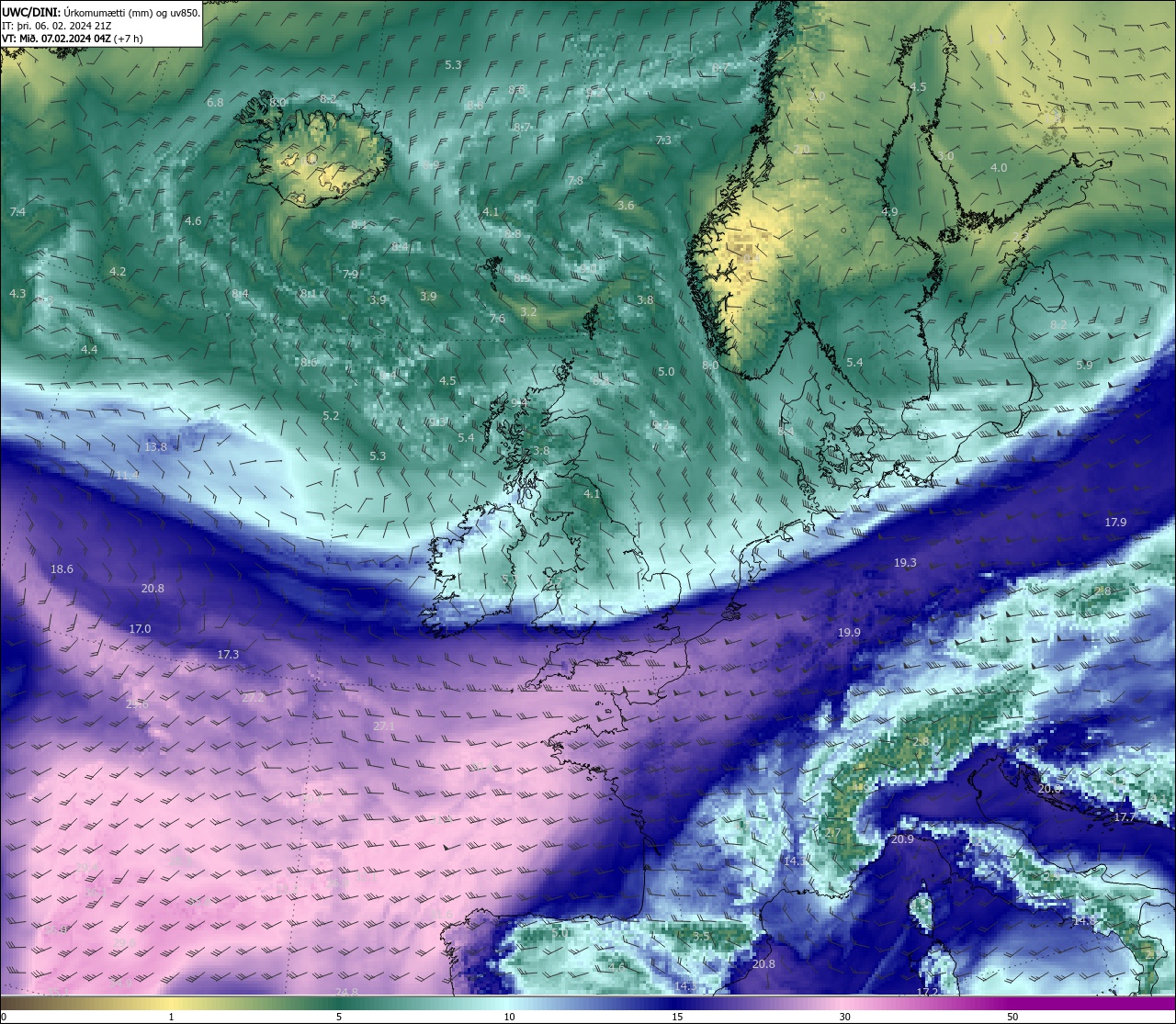Click the 7.8 value label
The width and height of the screenshot is (1176, 1024).
[x=575, y=181]
